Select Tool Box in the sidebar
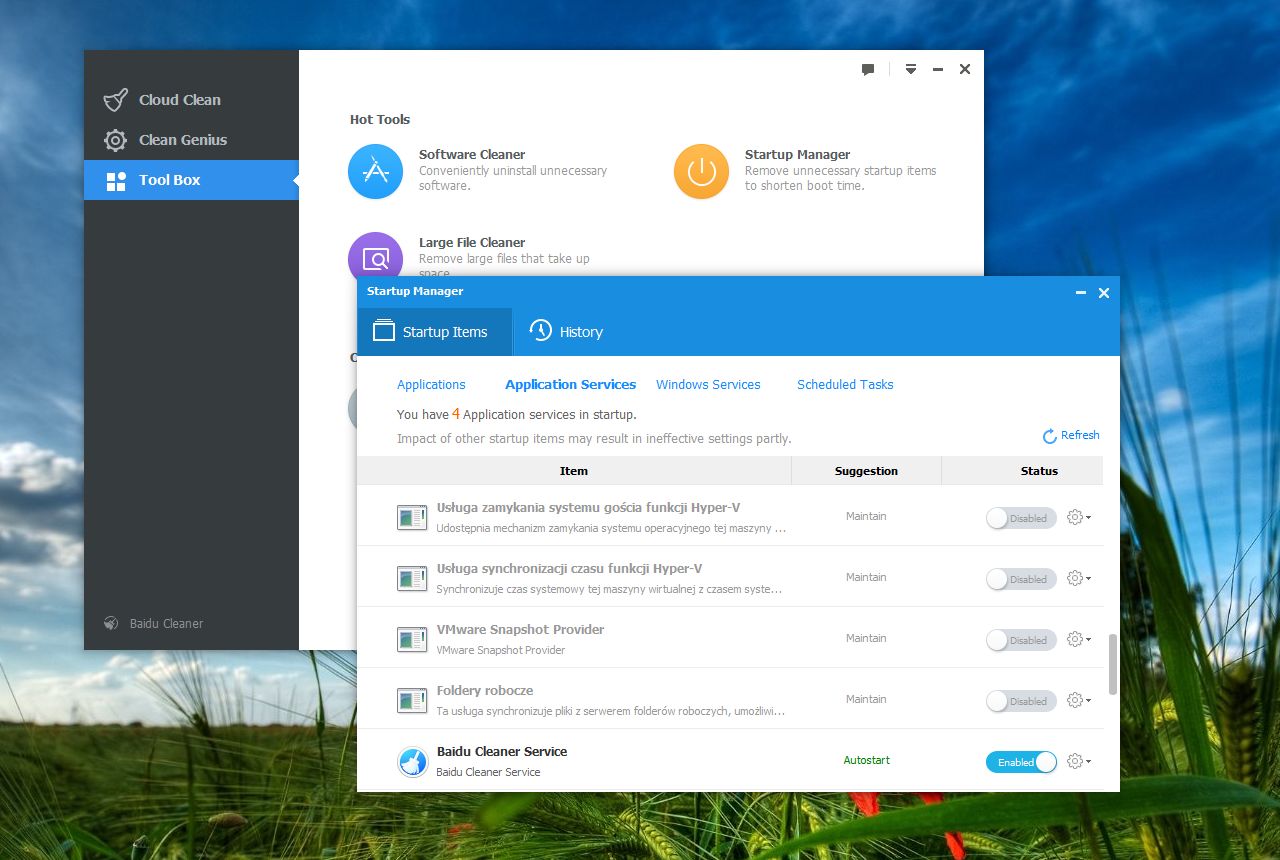 click(x=191, y=180)
